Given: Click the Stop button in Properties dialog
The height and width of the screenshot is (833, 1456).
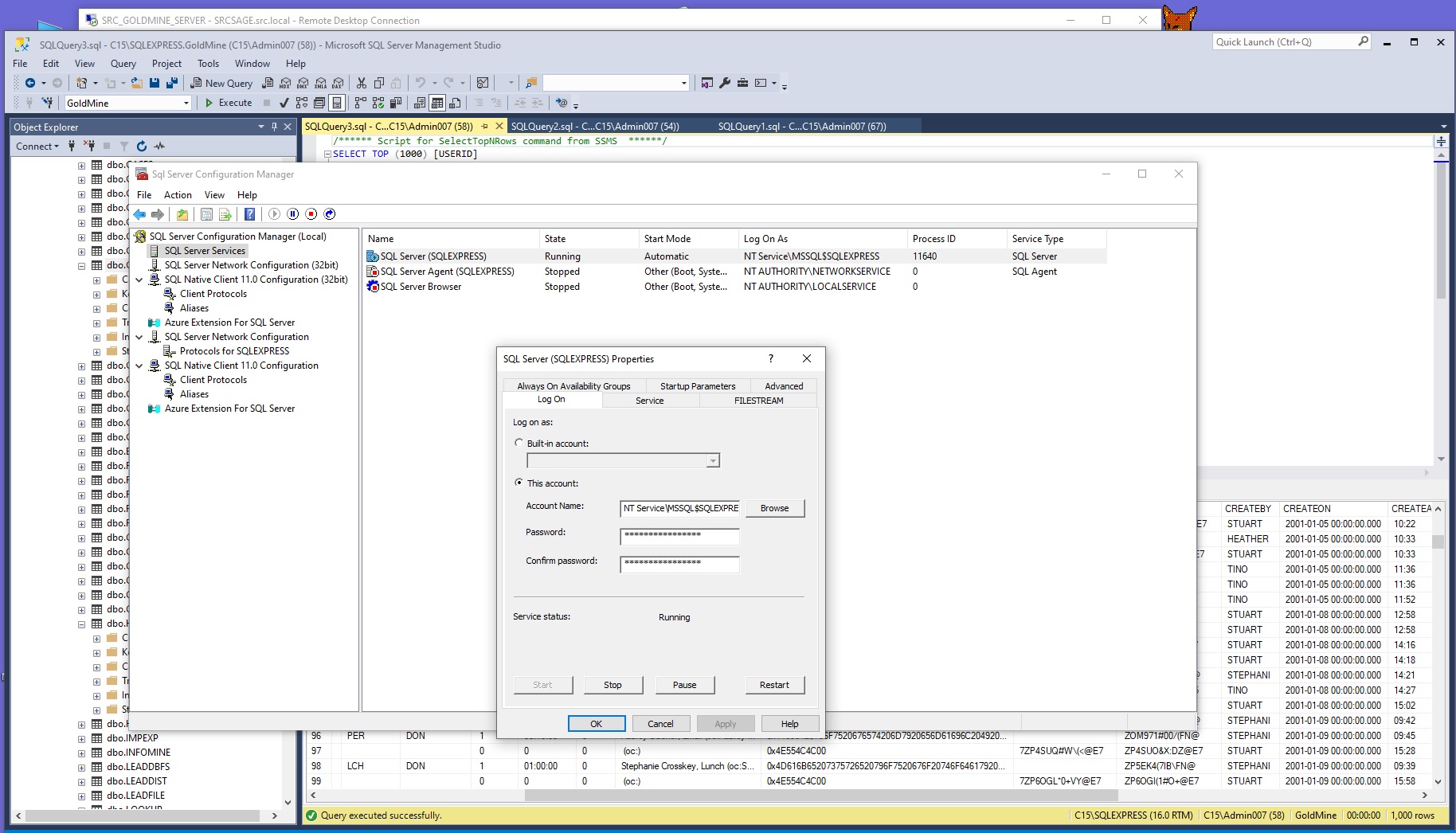Looking at the screenshot, I should [613, 685].
